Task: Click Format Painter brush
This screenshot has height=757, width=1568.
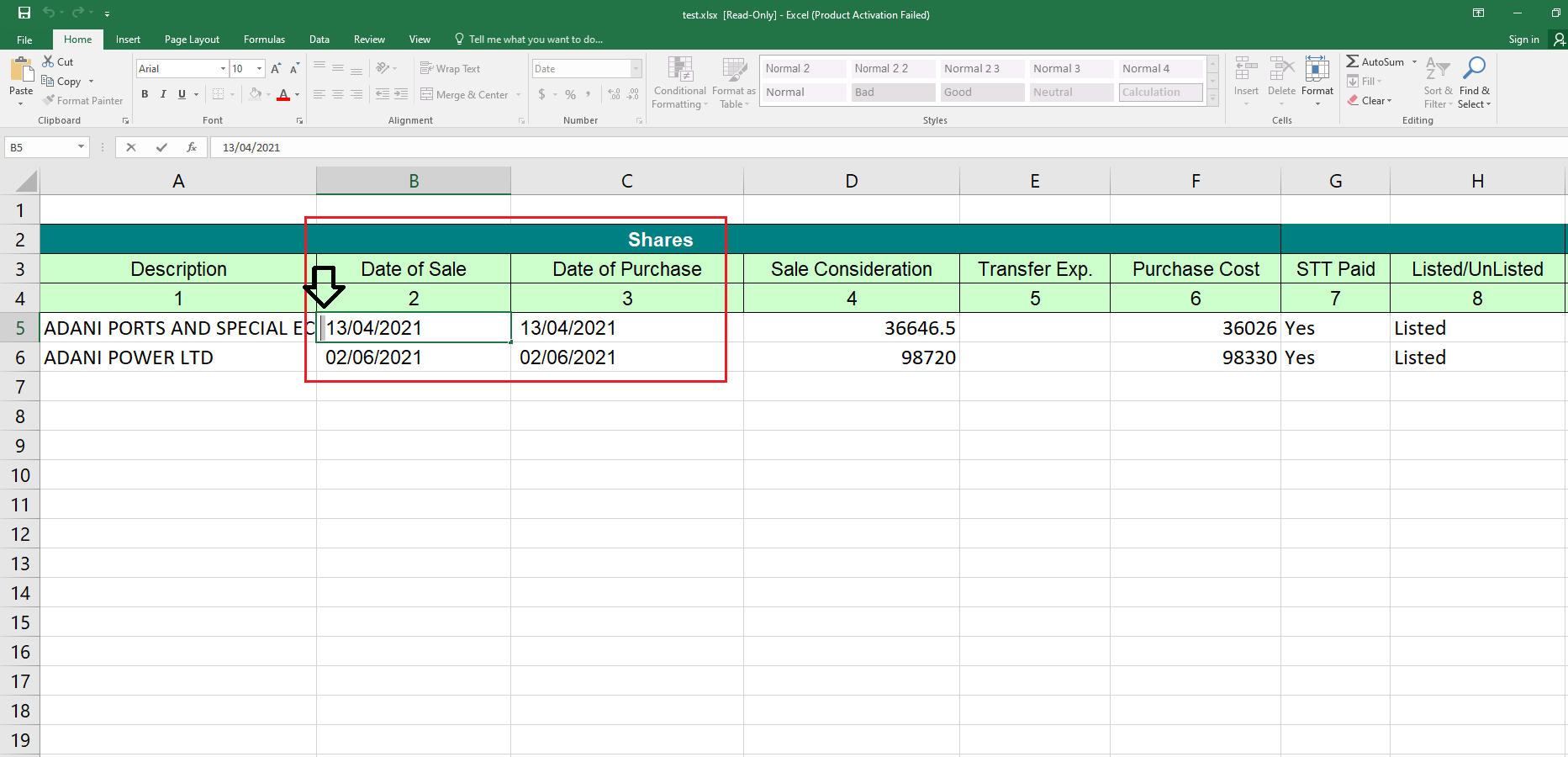Action: (x=82, y=100)
